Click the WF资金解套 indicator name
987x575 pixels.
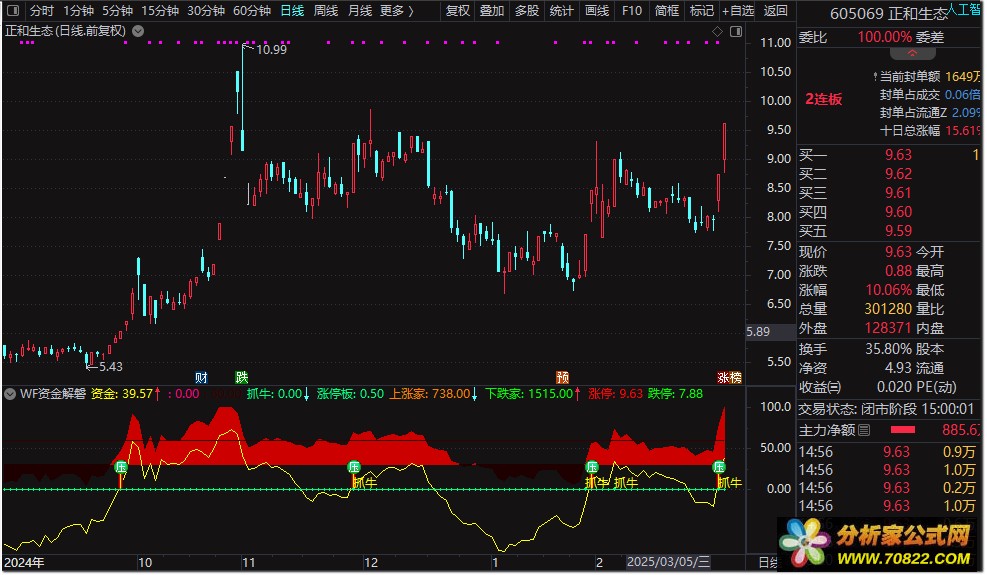53,394
